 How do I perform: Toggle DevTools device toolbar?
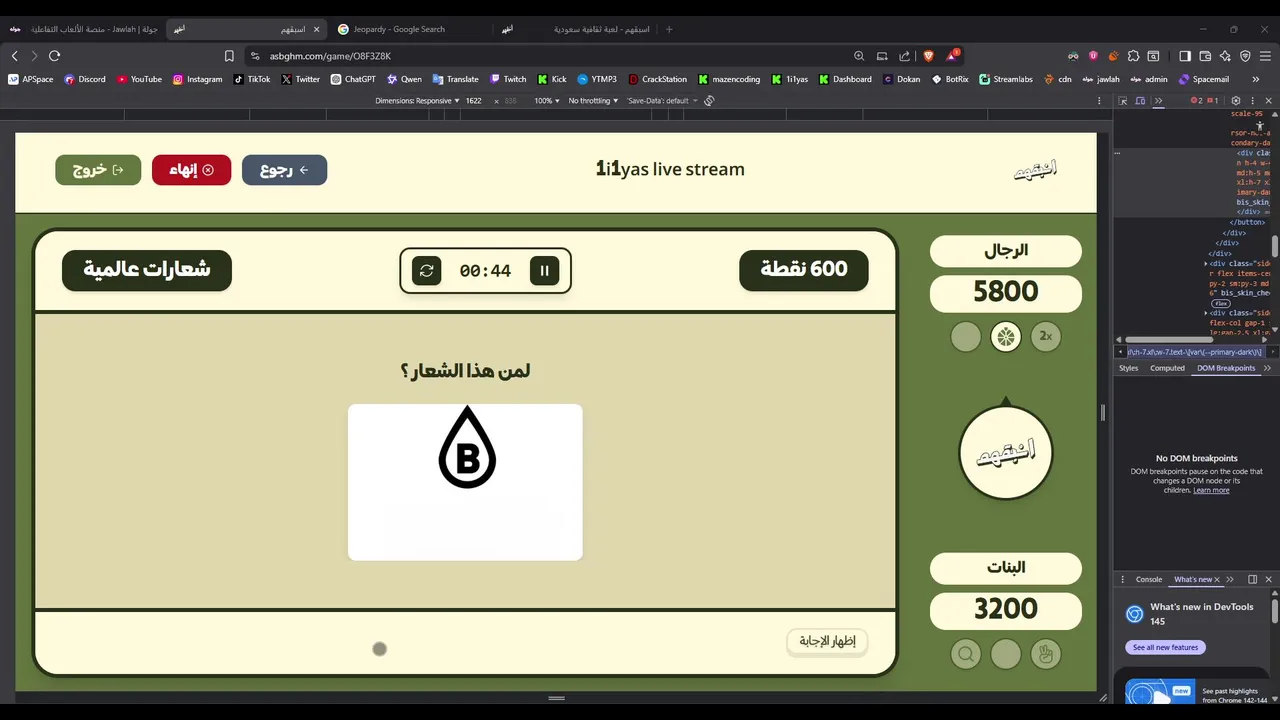tap(1141, 101)
